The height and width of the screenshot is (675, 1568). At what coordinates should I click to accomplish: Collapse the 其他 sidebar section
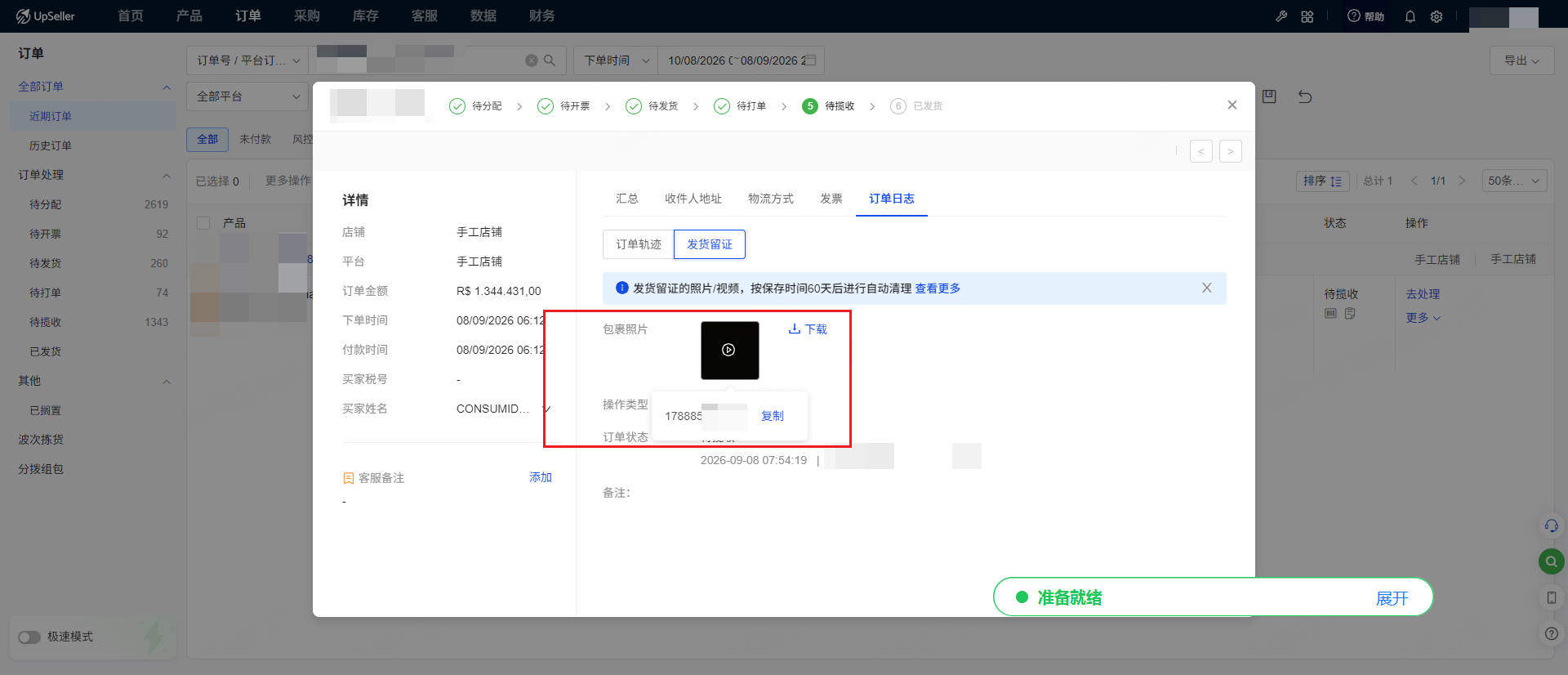[167, 381]
